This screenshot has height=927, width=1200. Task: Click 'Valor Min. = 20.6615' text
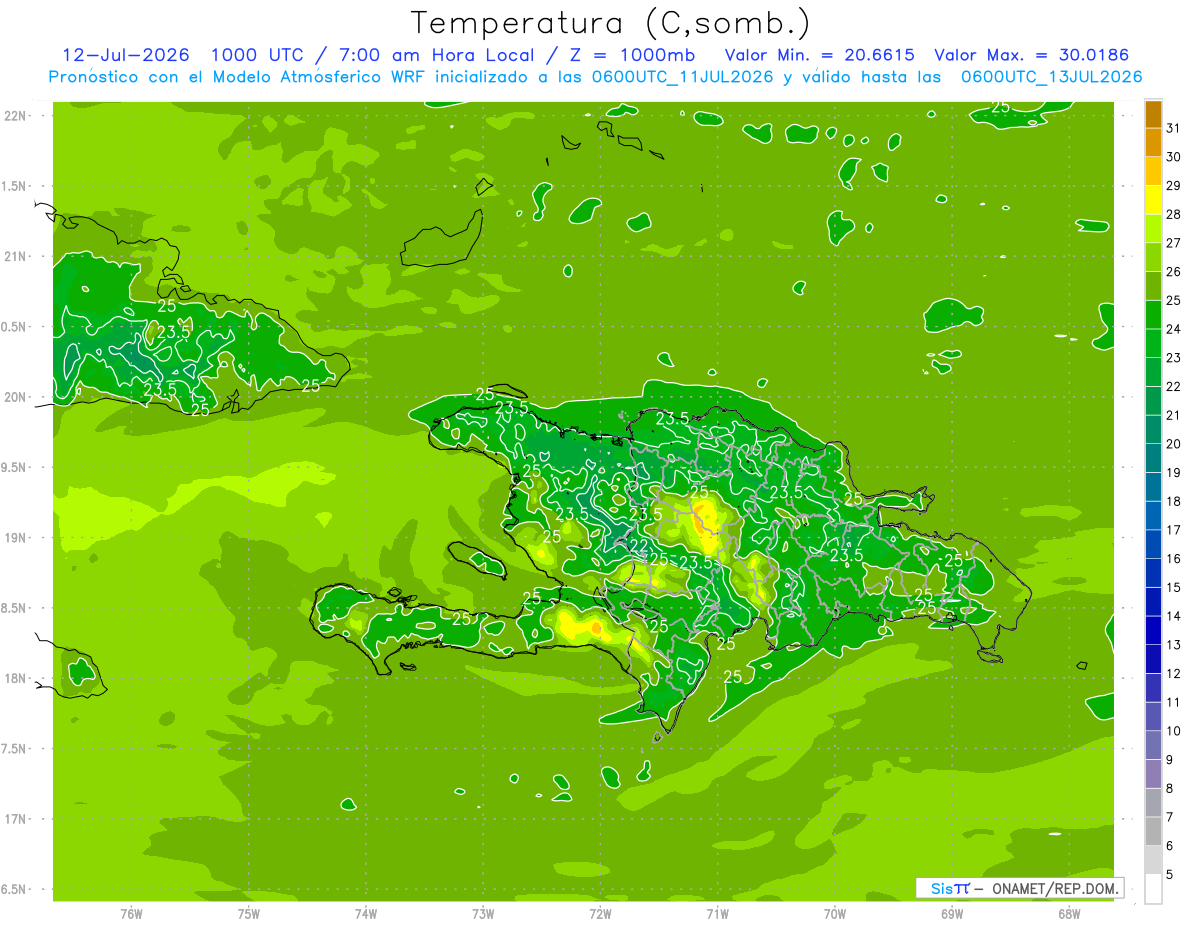pyautogui.click(x=819, y=55)
